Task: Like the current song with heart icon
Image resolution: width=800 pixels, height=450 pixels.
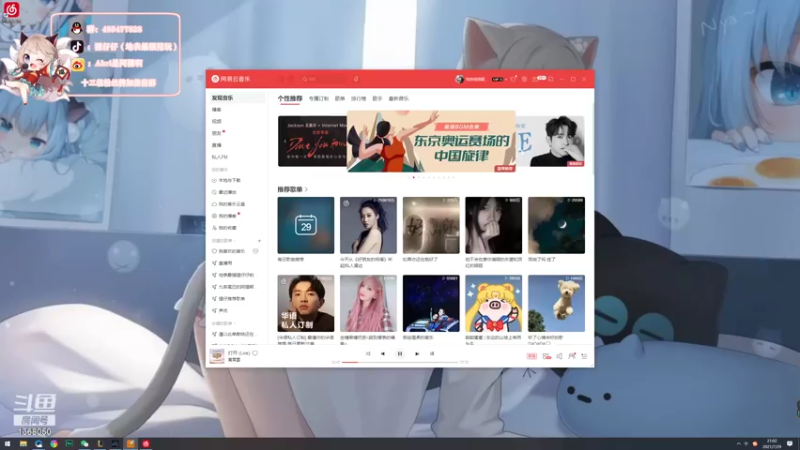Action: pyautogui.click(x=255, y=353)
